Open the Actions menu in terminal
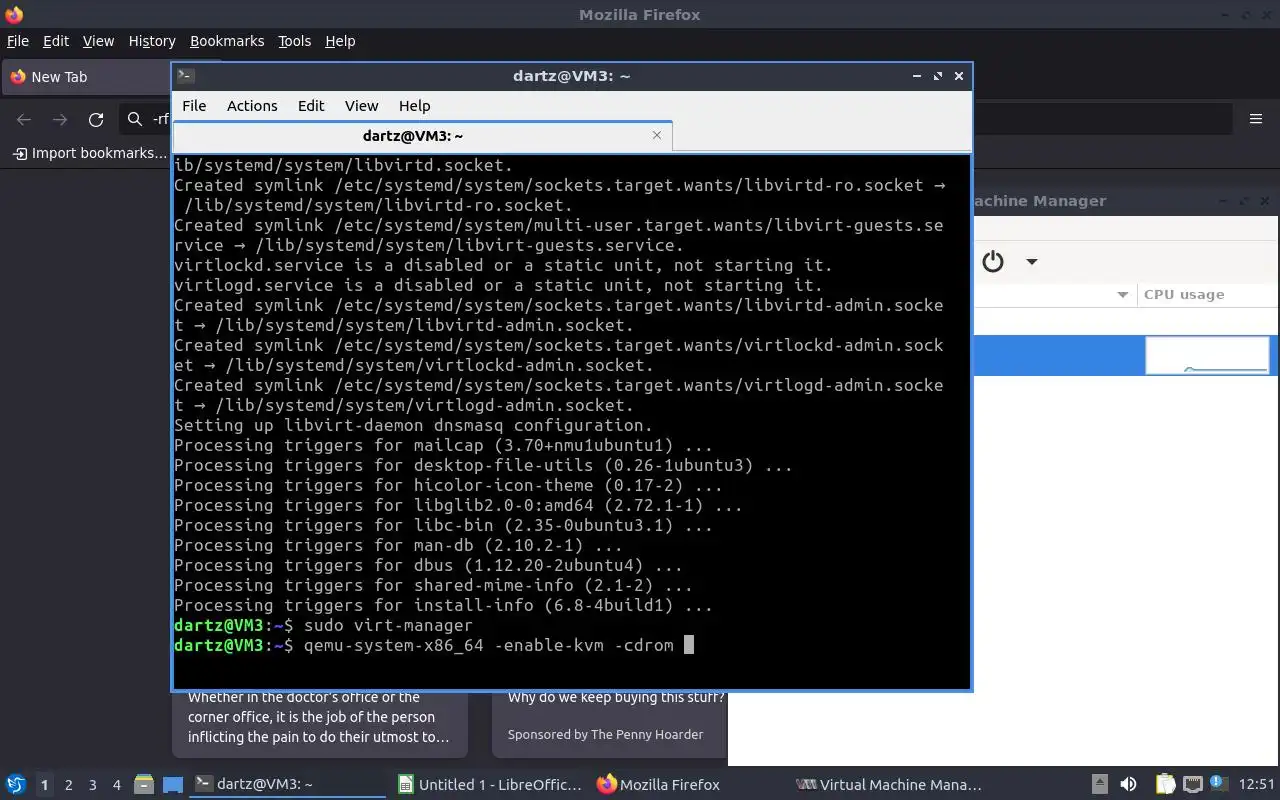This screenshot has height=800, width=1280. click(252, 105)
